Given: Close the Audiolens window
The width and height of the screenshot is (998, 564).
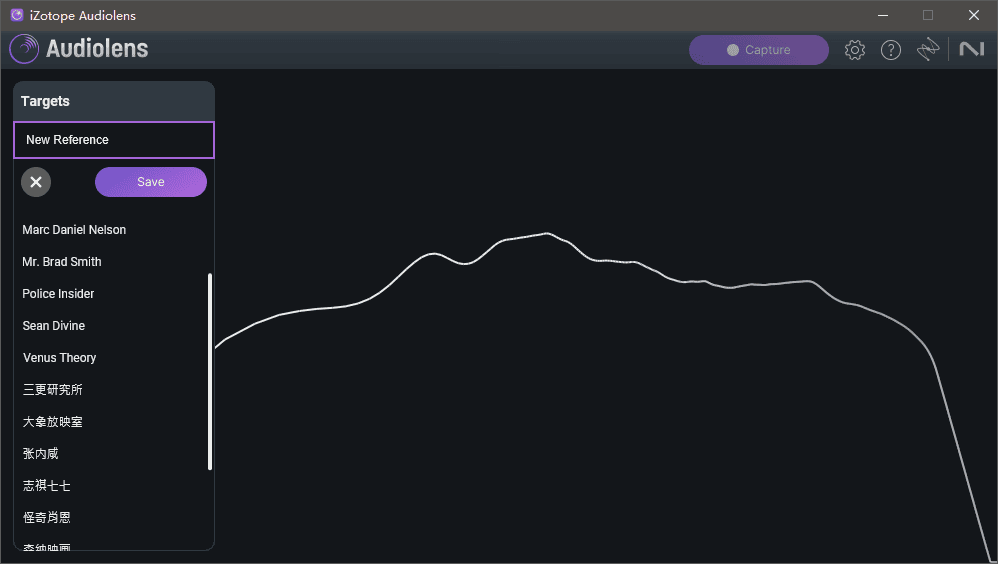Looking at the screenshot, I should point(974,15).
